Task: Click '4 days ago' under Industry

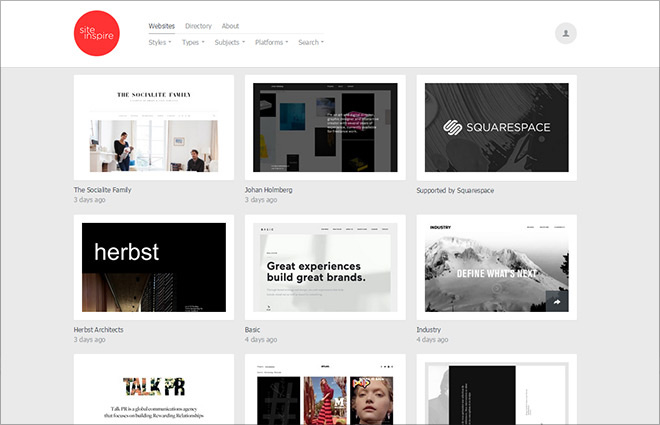Action: coord(432,340)
